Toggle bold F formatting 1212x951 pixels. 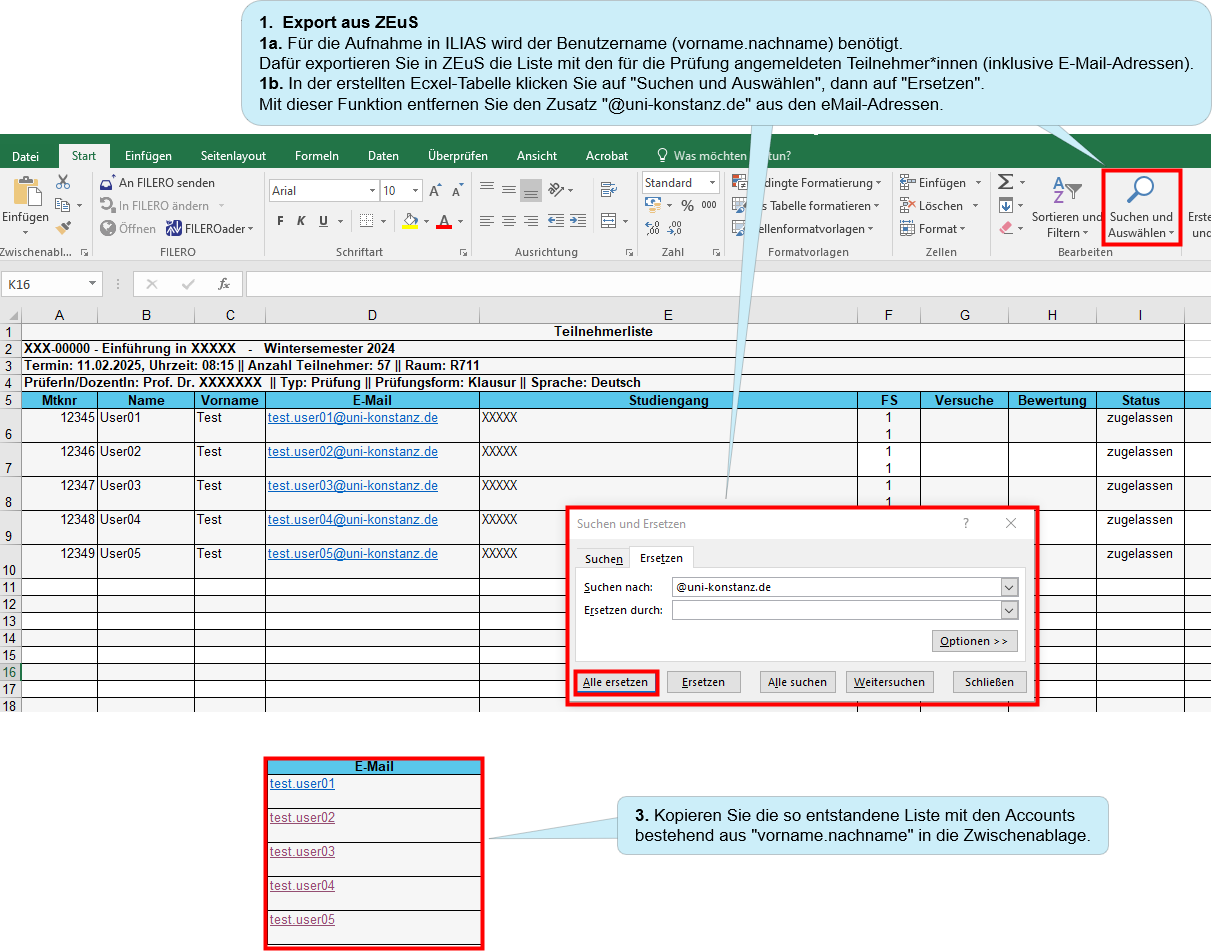tap(281, 221)
